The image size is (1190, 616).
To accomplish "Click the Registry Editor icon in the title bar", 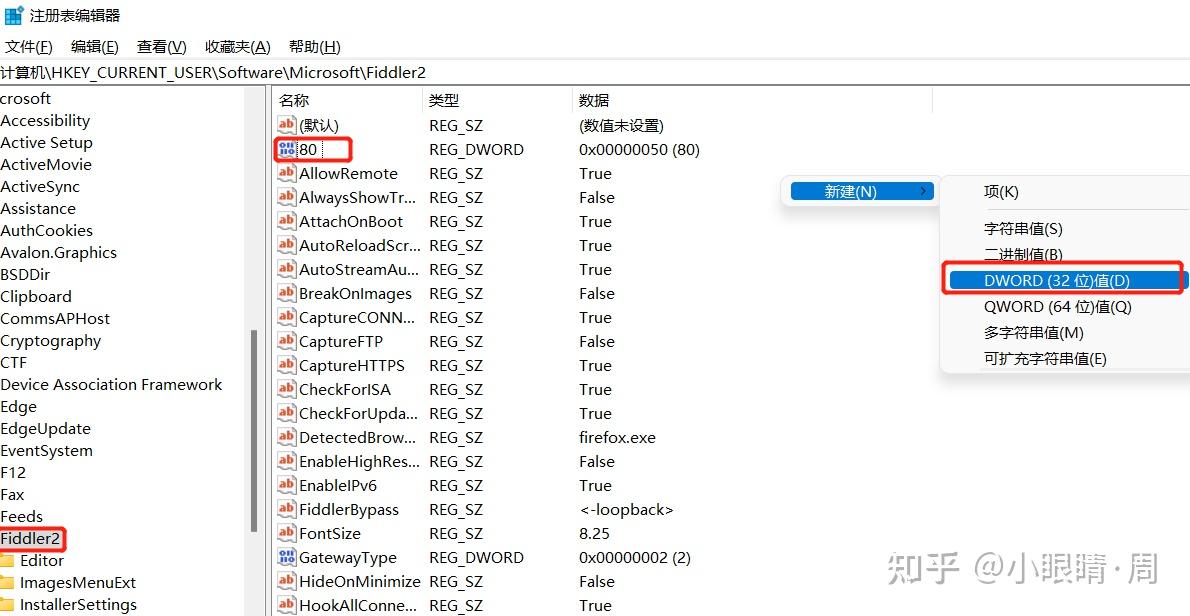I will [x=15, y=14].
